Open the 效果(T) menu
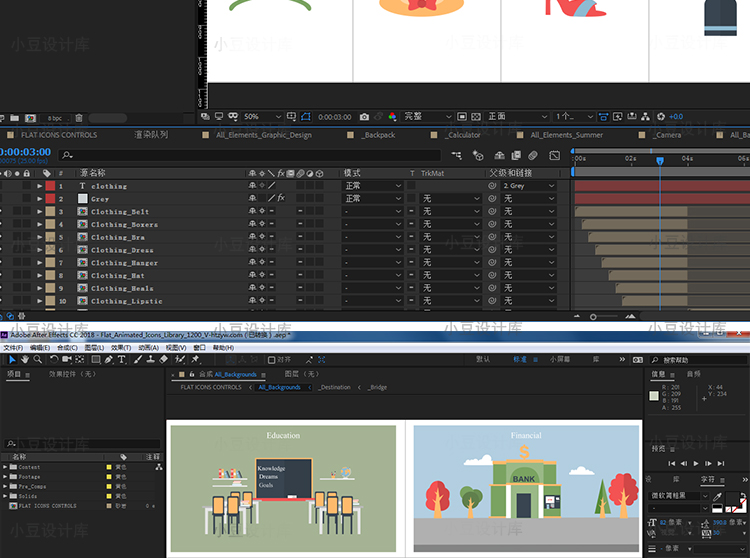 [121, 348]
